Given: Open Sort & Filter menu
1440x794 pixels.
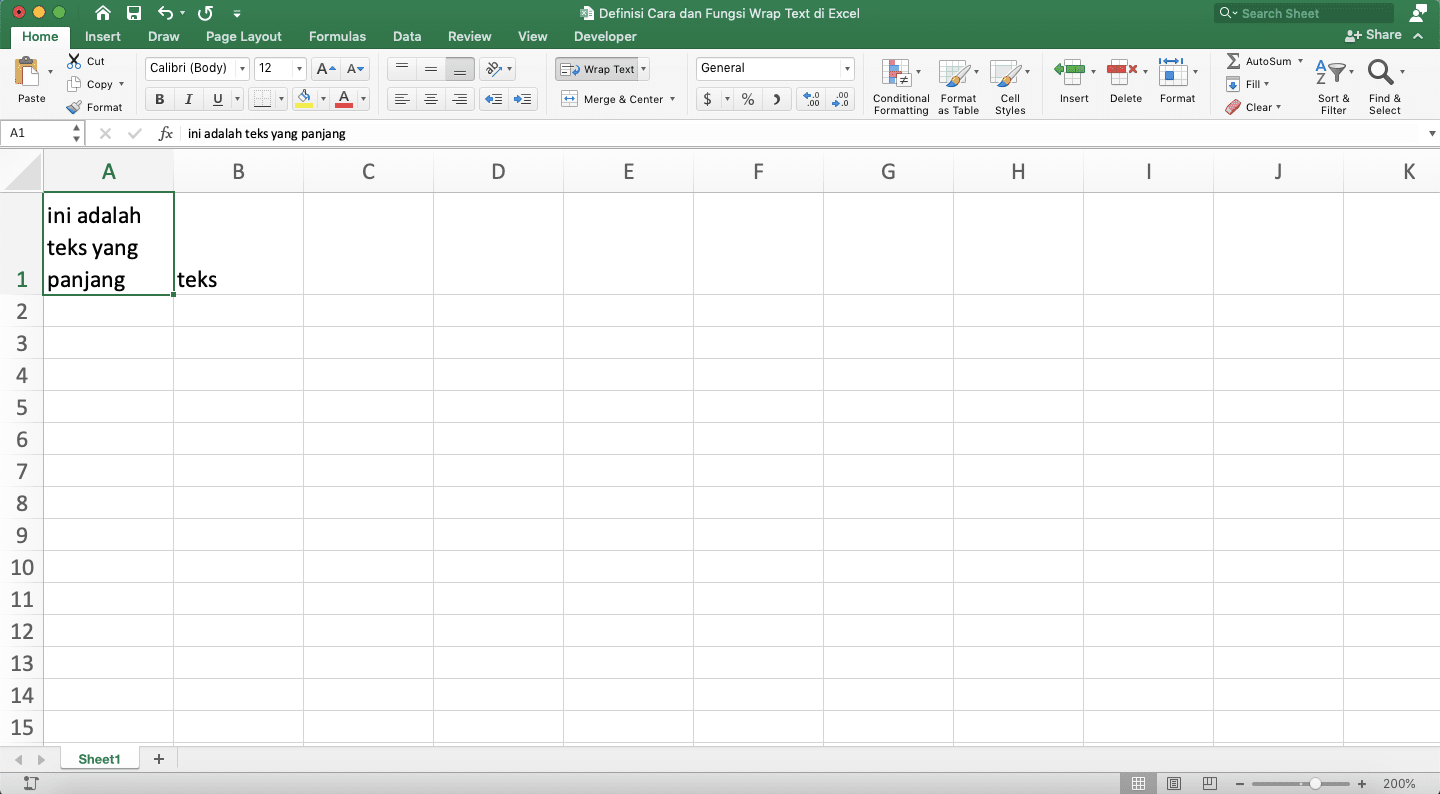Looking at the screenshot, I should pos(1334,87).
